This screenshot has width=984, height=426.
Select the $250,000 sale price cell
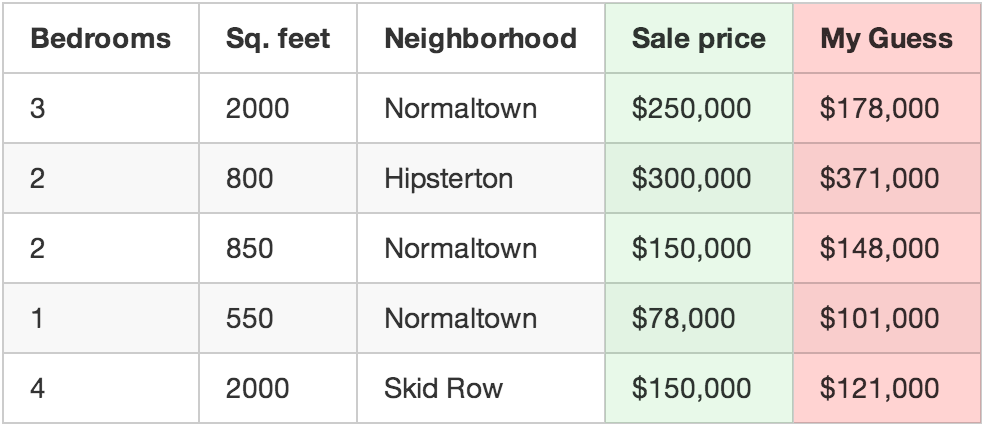pyautogui.click(x=691, y=108)
